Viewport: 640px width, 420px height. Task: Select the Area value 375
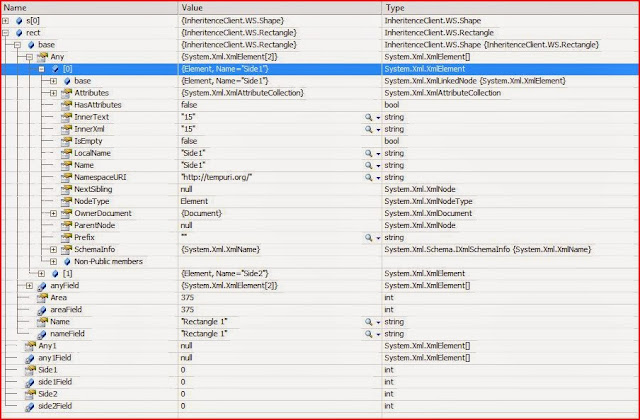point(187,298)
